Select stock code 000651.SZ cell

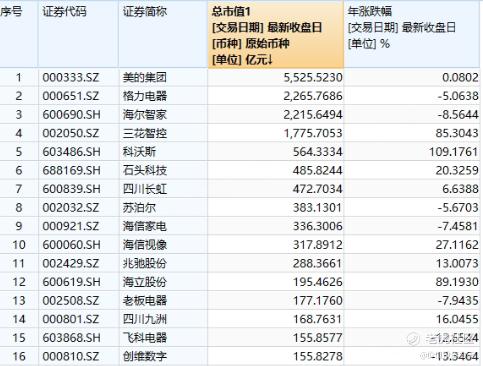(78, 96)
